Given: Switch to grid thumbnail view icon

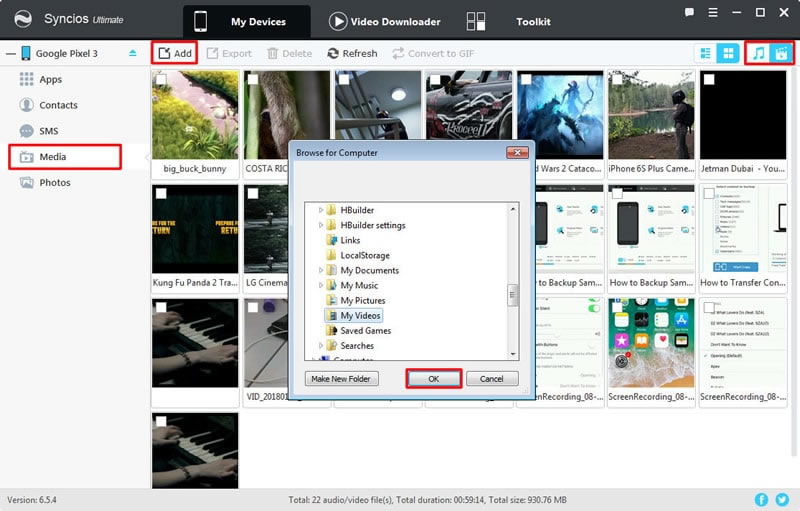Looking at the screenshot, I should click(728, 53).
